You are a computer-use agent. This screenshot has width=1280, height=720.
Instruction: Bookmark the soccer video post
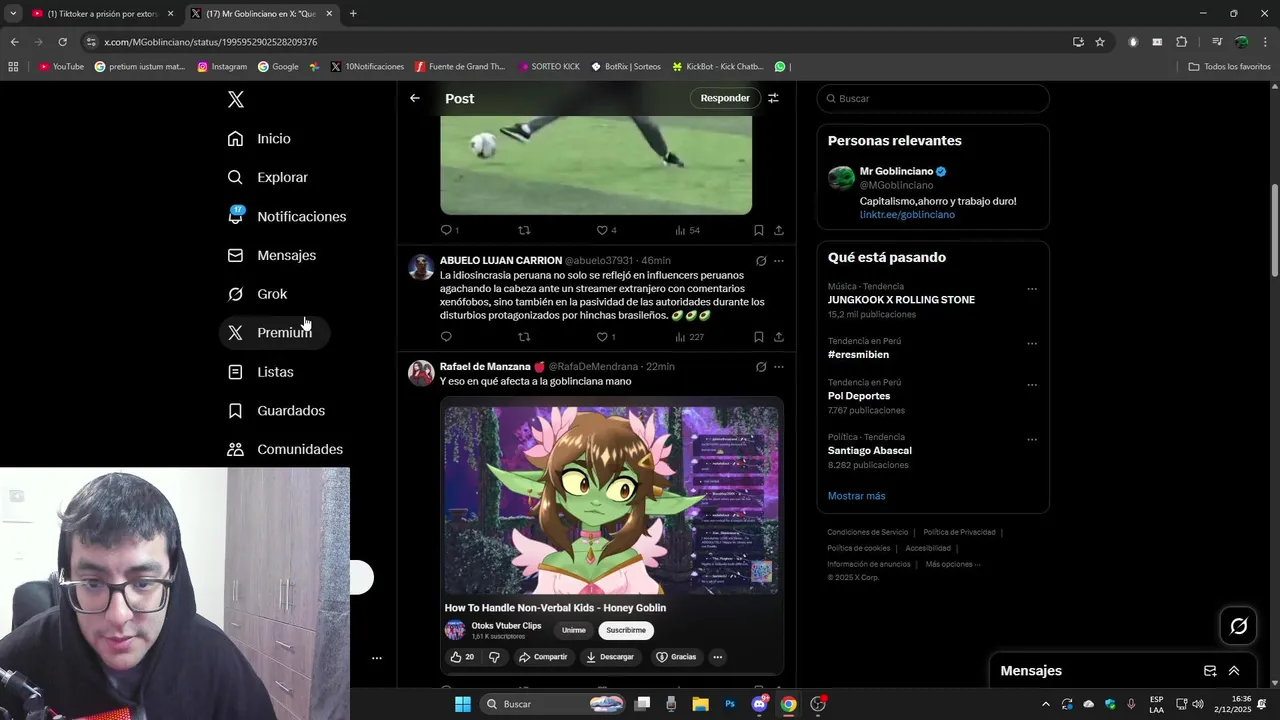pos(759,230)
